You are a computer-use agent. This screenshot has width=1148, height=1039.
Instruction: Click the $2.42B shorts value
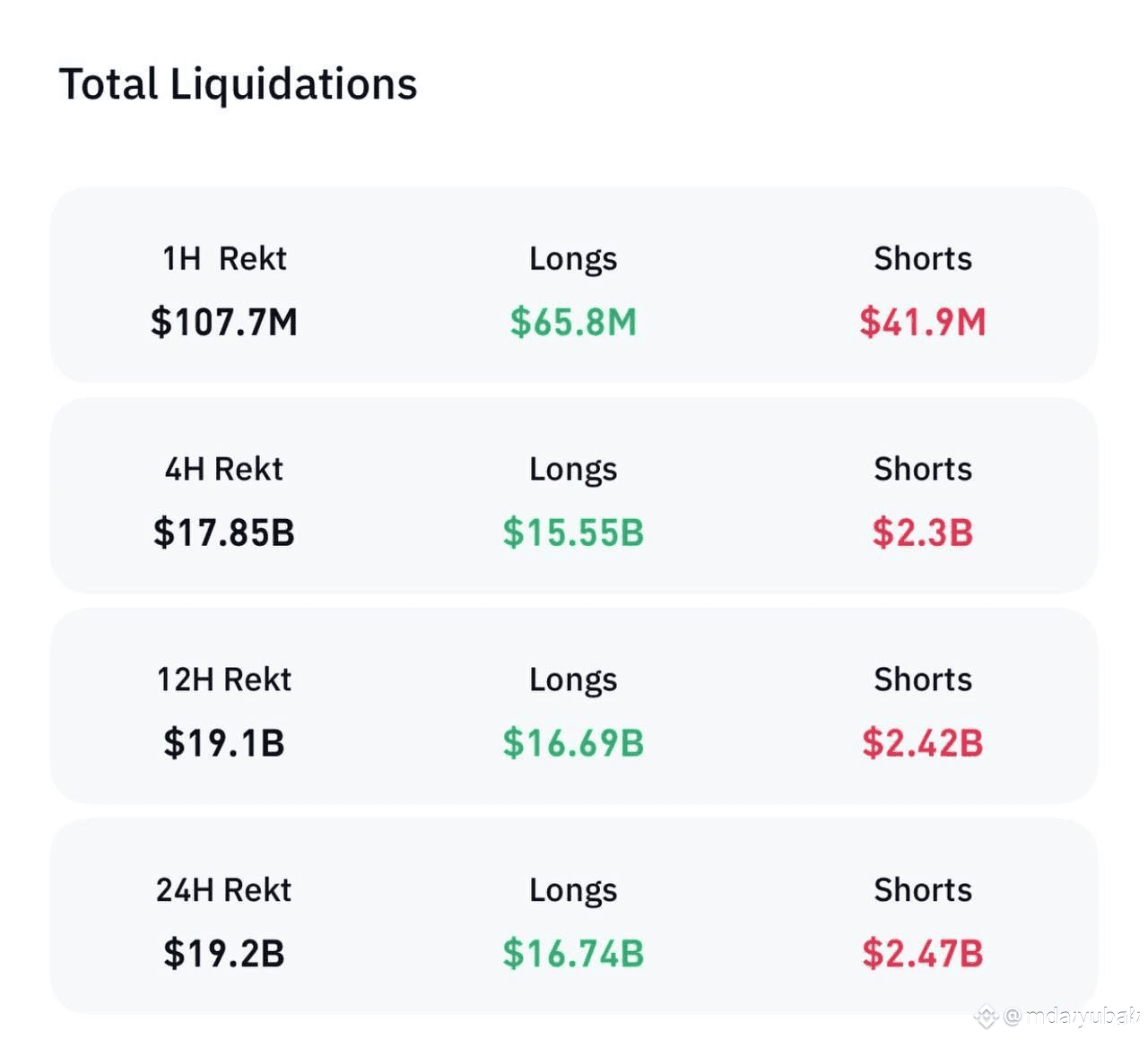click(x=922, y=743)
